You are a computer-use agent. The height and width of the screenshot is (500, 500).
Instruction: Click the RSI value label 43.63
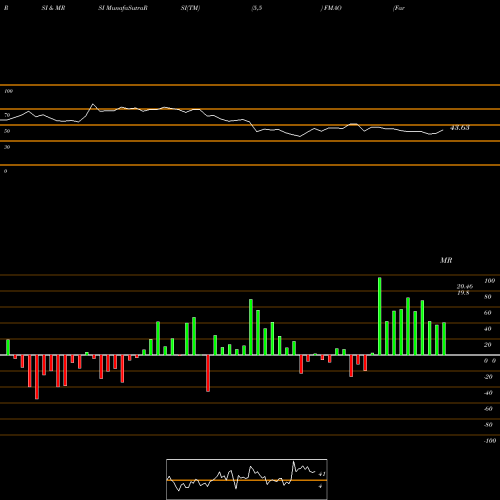460,128
